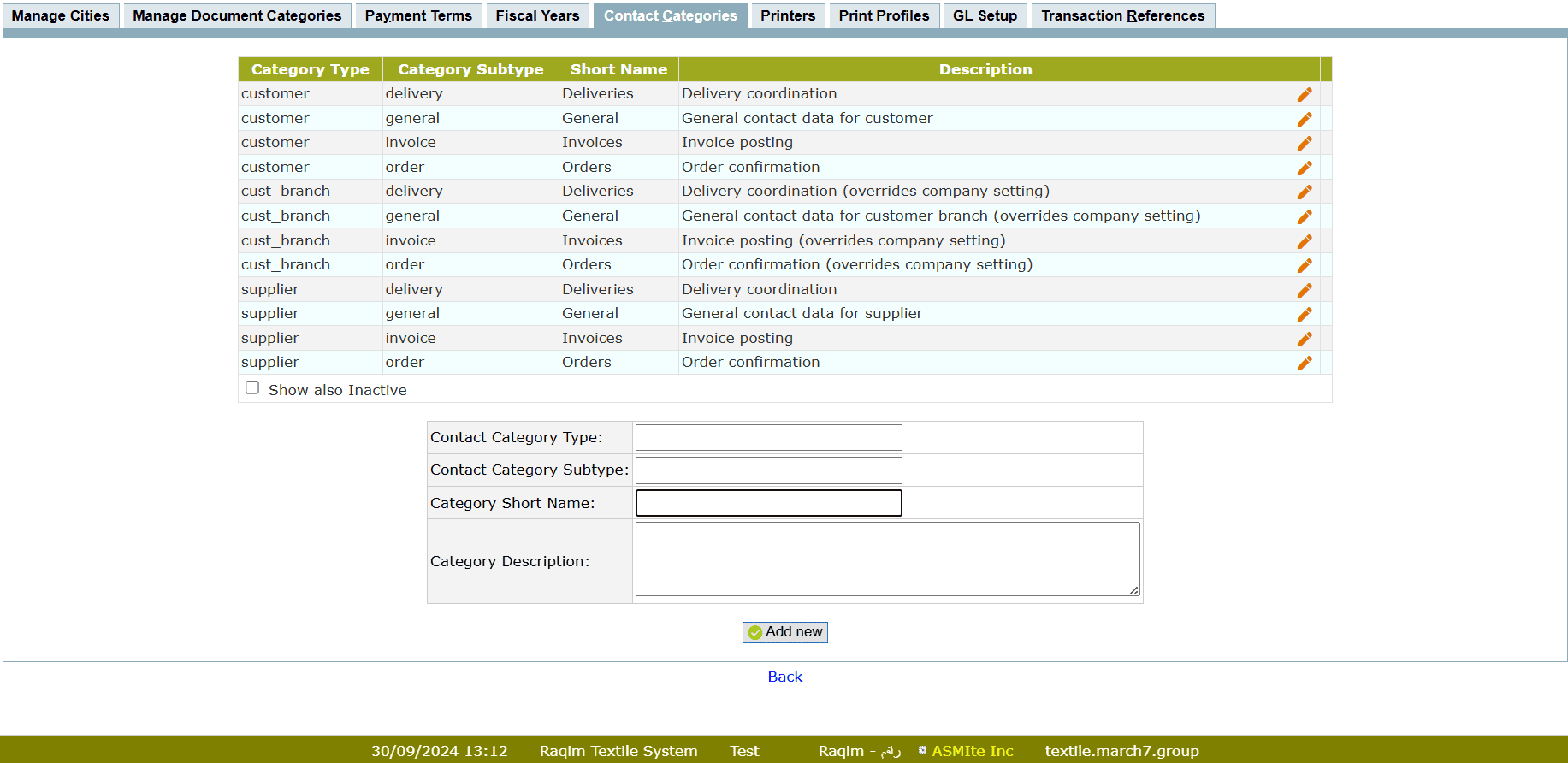Image resolution: width=1568 pixels, height=763 pixels.
Task: Follow the Back link
Action: (x=784, y=677)
